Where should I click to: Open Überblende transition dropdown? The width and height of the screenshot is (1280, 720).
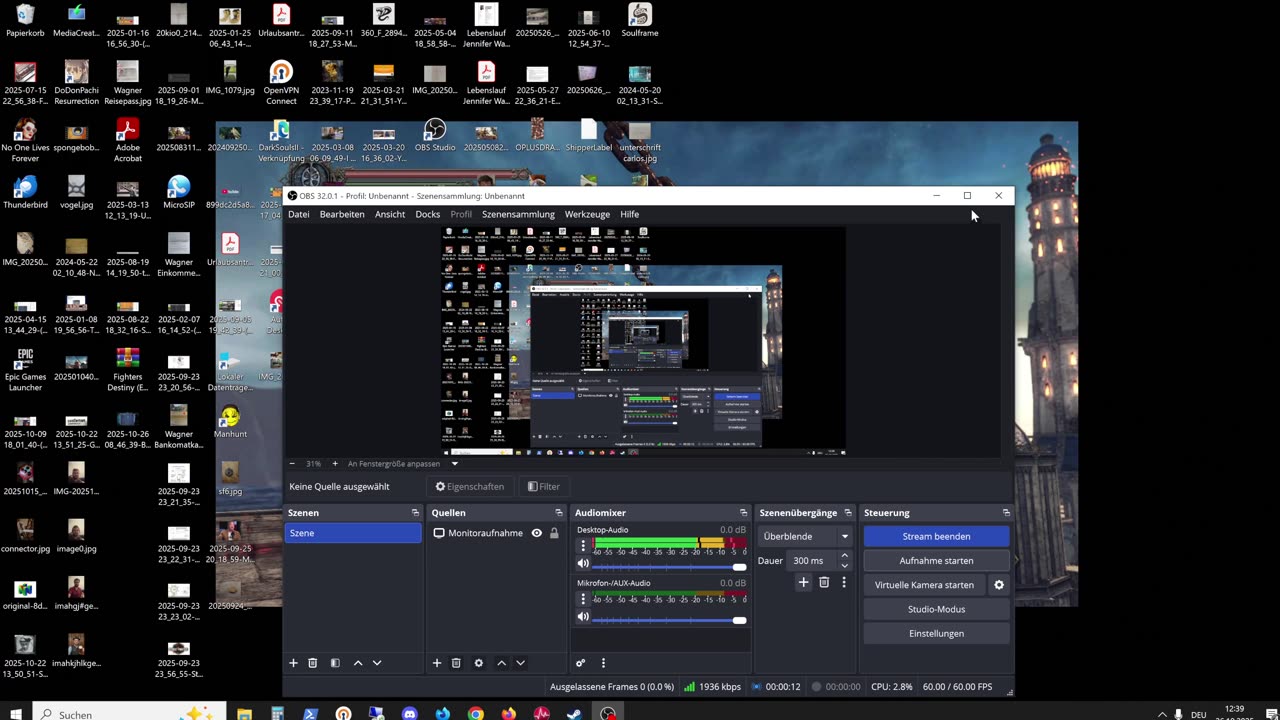pyautogui.click(x=805, y=536)
